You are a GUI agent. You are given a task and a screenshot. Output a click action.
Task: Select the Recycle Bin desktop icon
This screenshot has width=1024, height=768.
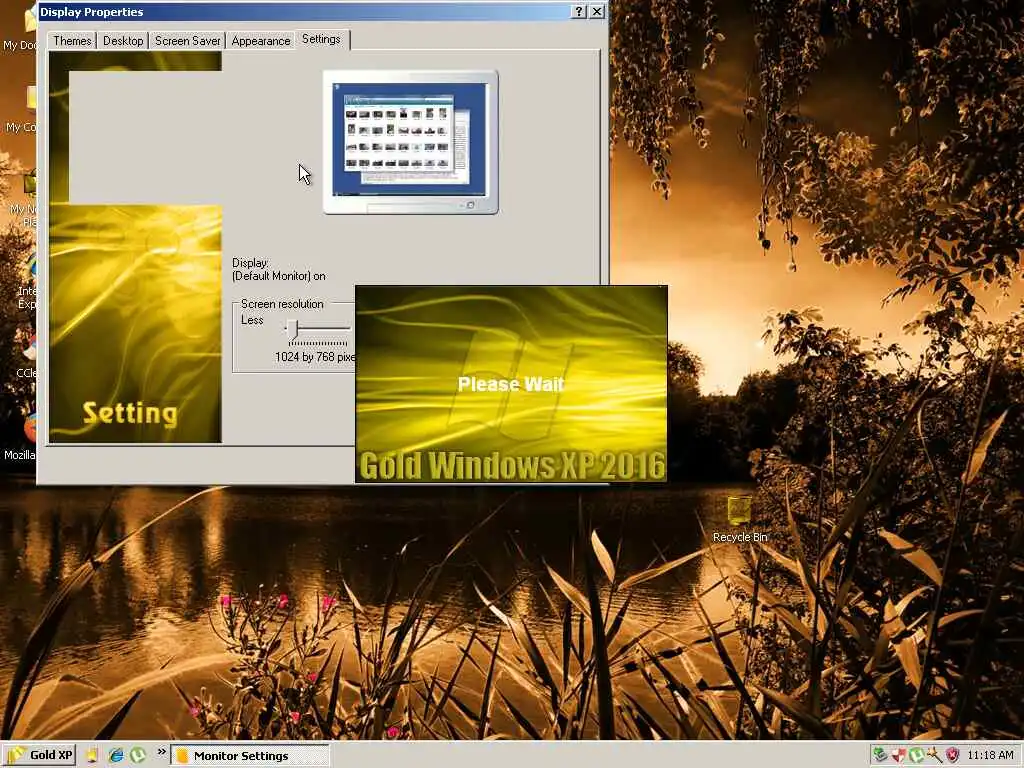[x=739, y=519]
